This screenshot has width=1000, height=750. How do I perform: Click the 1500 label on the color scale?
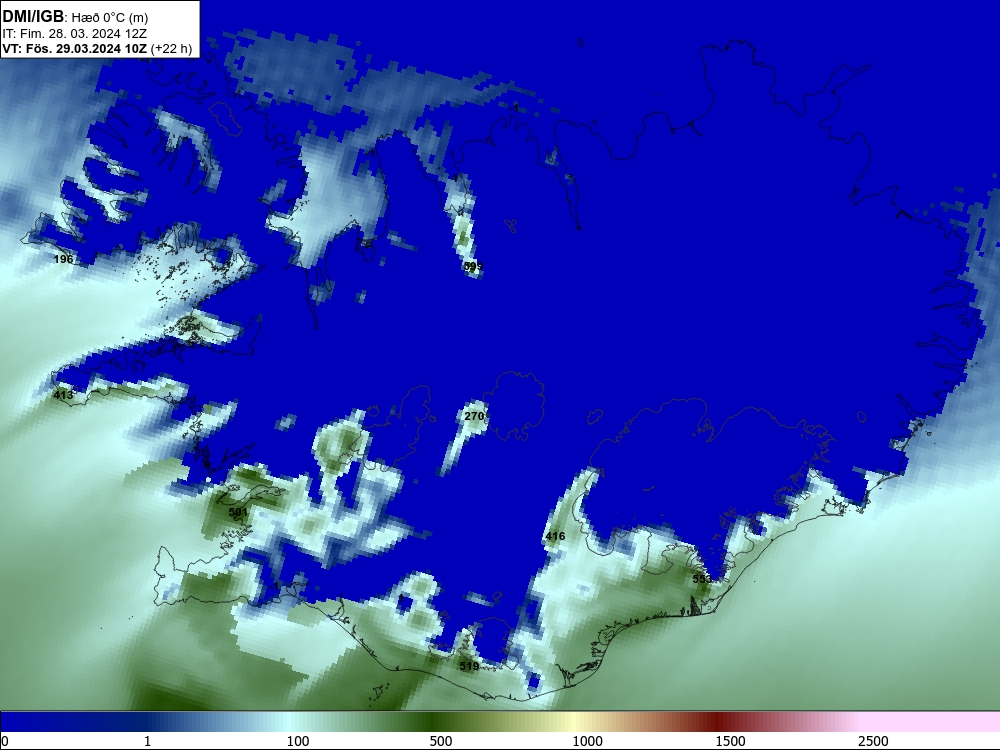[730, 741]
